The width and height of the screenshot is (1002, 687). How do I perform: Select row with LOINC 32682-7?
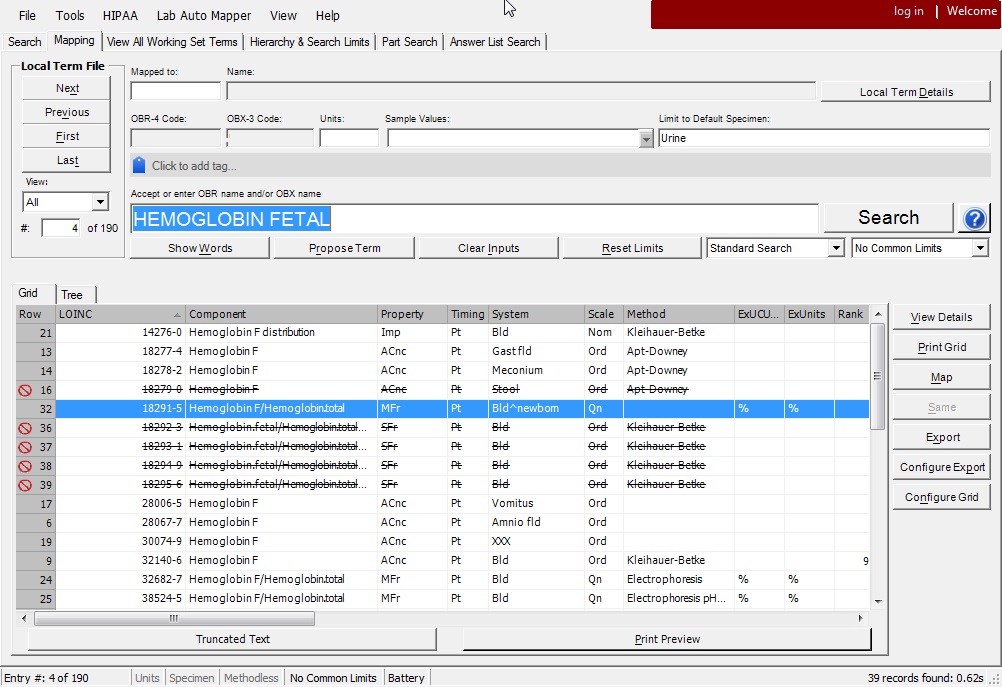pos(443,580)
